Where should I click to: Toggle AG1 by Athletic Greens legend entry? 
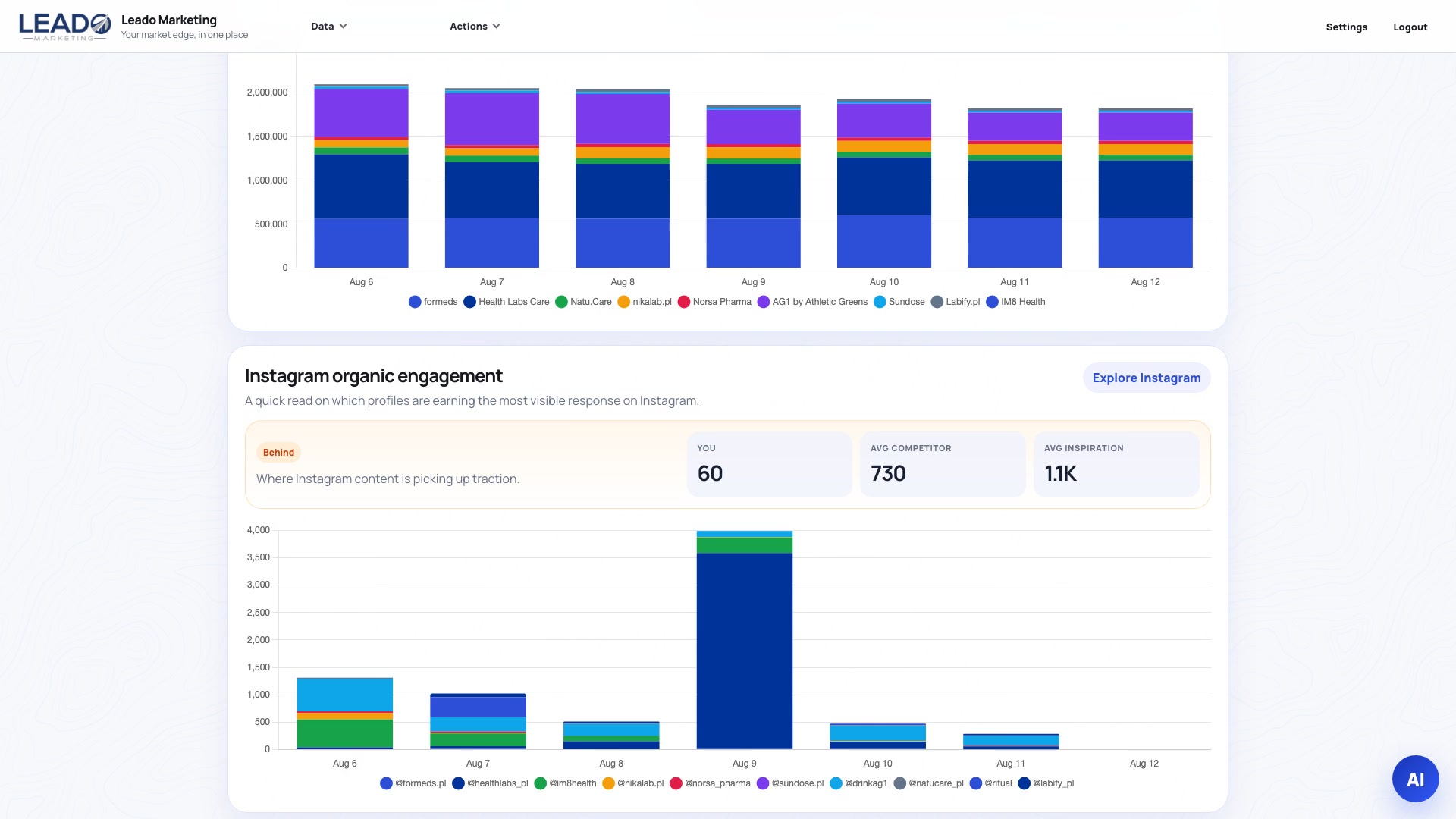tap(812, 302)
